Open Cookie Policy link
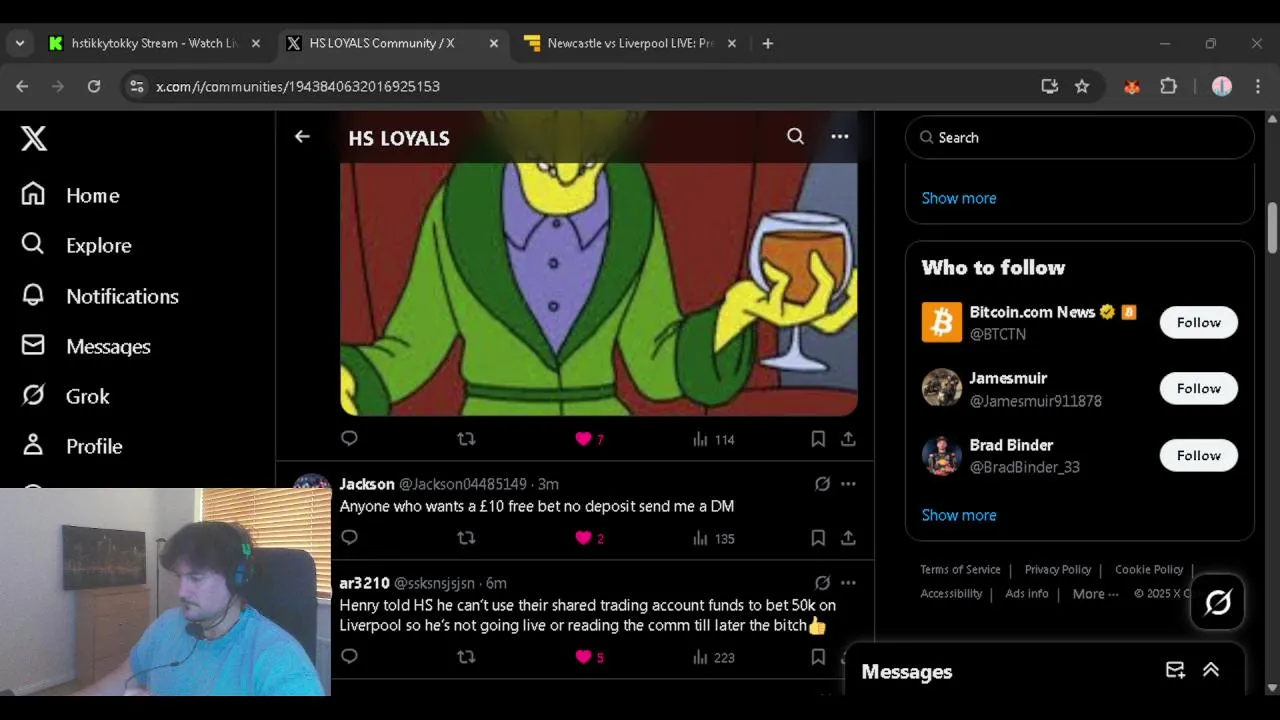This screenshot has width=1280, height=720. point(1149,569)
